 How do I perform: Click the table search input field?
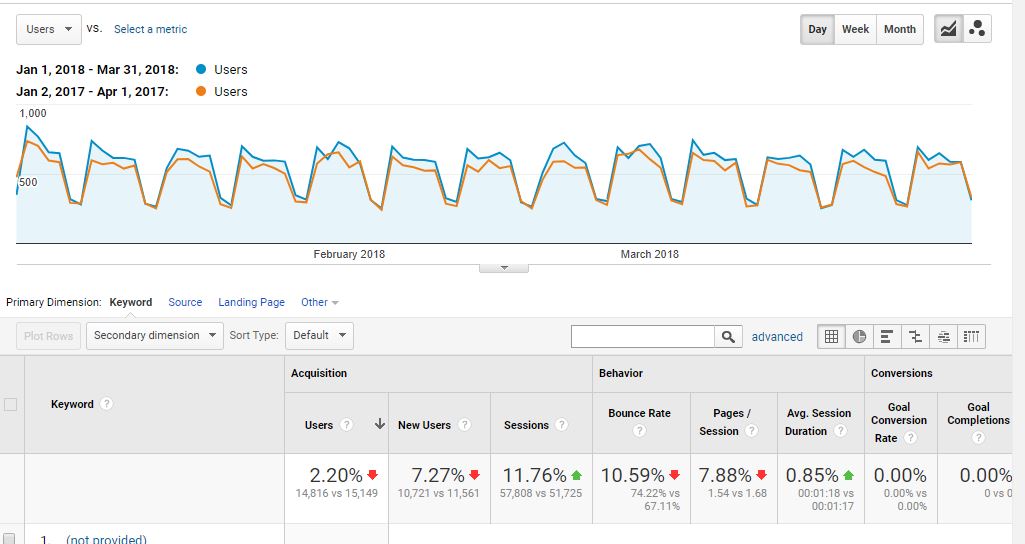643,337
